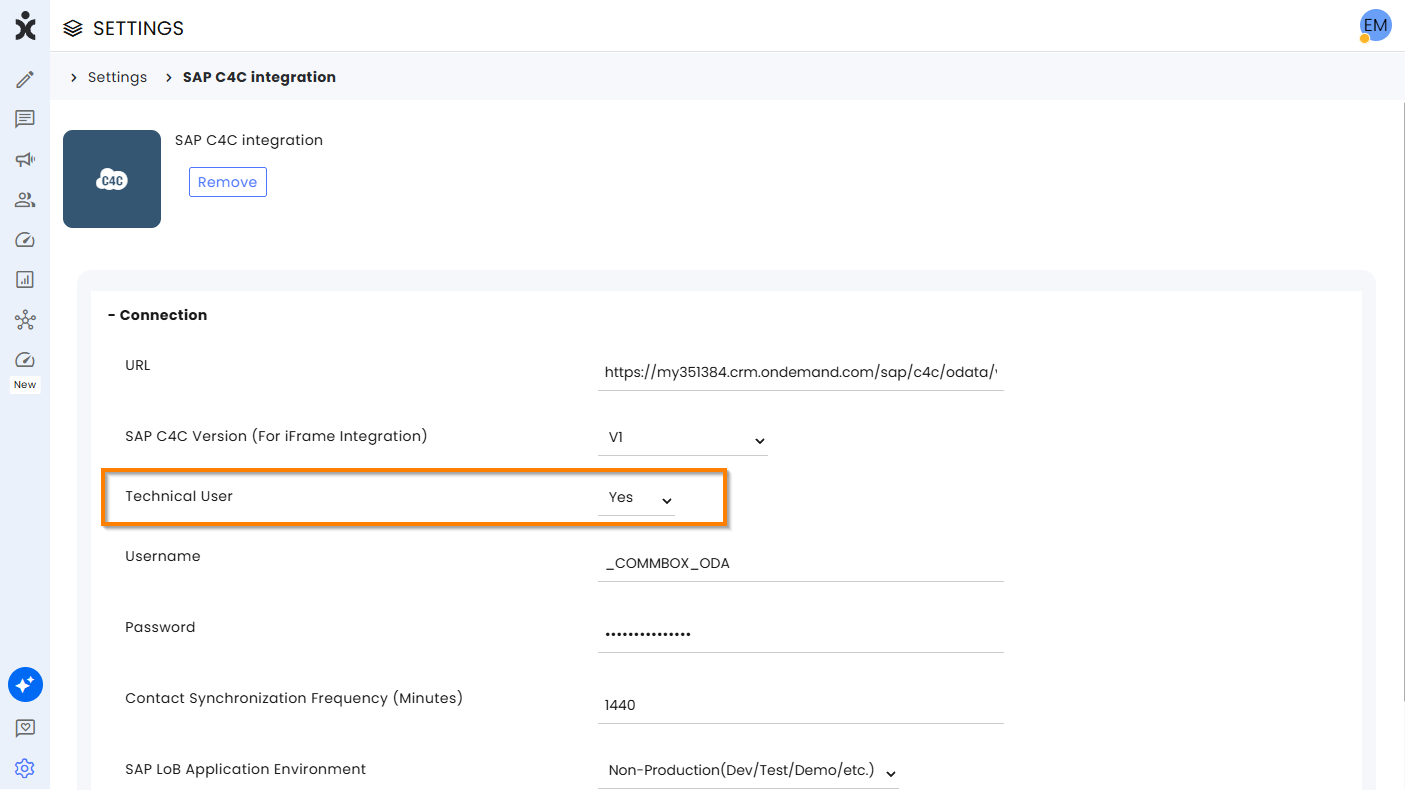Open the people contacts sidebar icon
Viewport: 1405px width, 790px height.
click(25, 199)
